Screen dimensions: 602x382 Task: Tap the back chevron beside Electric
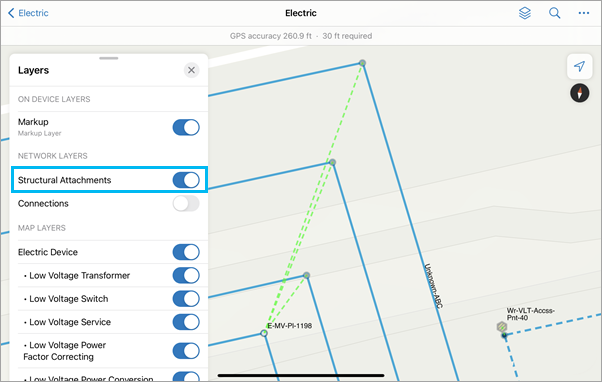click(x=11, y=13)
